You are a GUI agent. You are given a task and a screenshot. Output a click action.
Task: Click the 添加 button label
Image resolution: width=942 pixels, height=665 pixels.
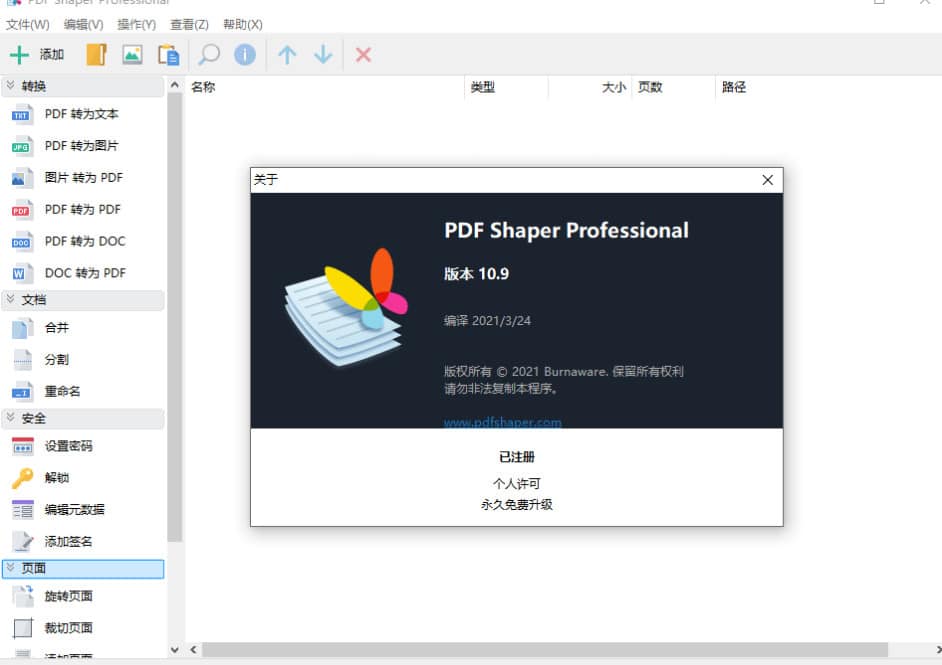pos(52,55)
